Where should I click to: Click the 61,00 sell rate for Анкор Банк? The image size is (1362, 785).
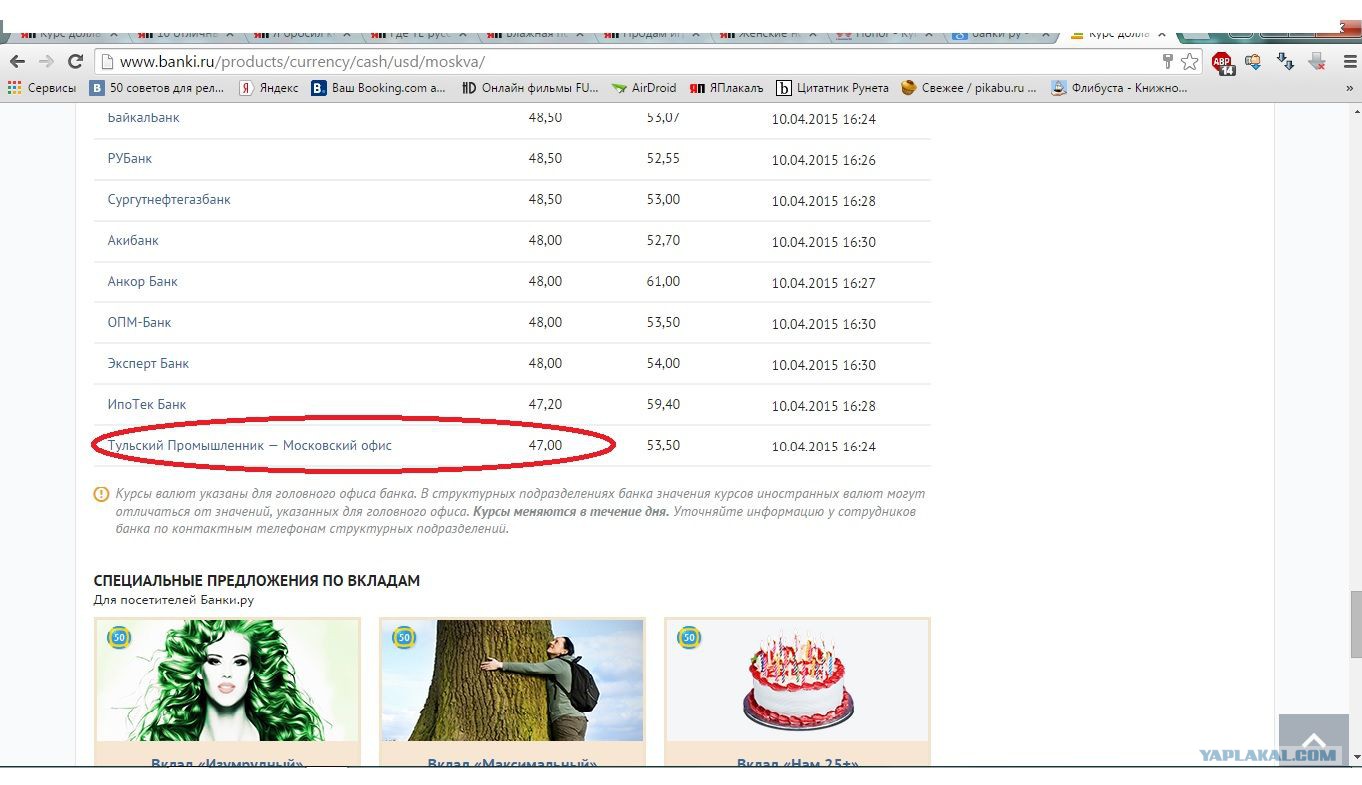(663, 282)
